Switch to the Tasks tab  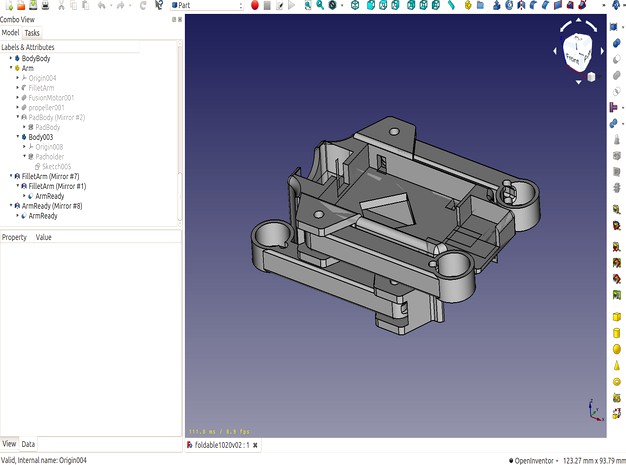point(32,33)
